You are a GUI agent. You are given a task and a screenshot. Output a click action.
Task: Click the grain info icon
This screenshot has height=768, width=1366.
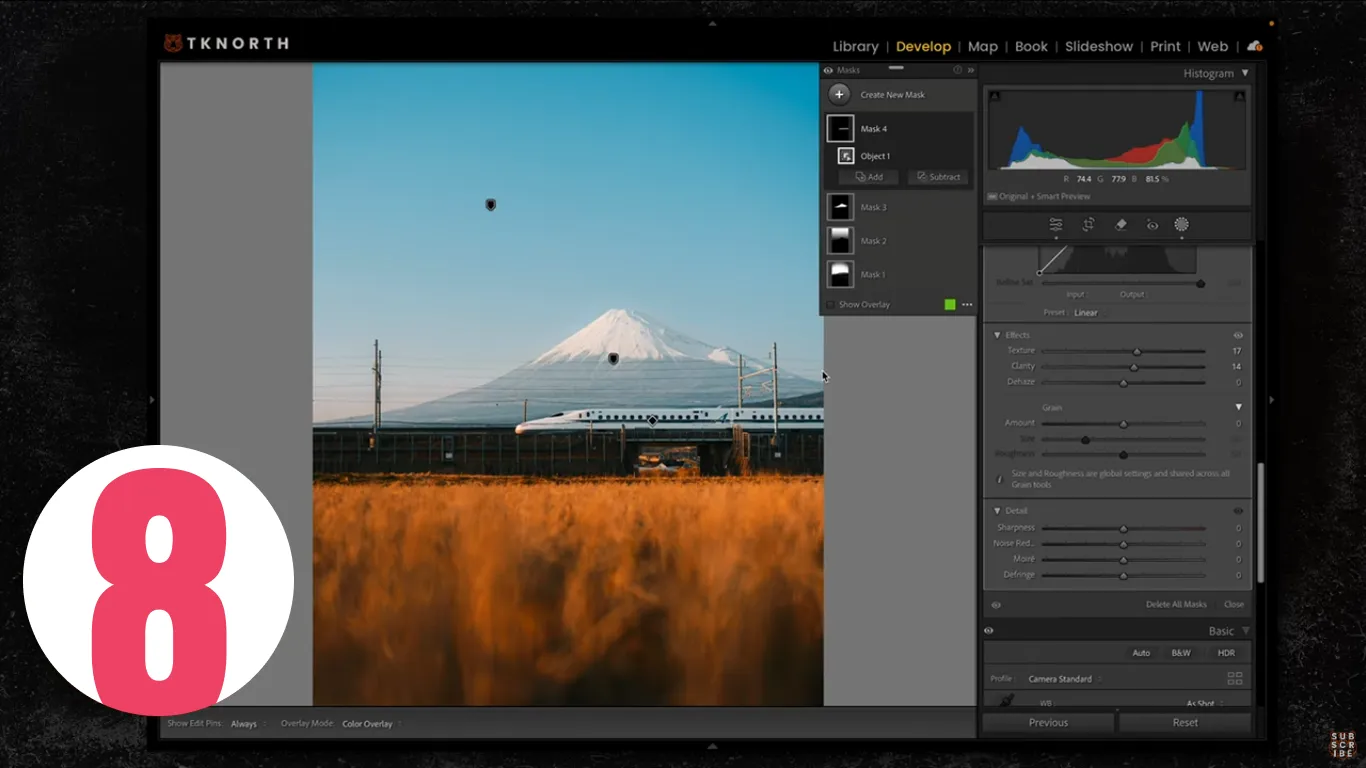tap(999, 479)
